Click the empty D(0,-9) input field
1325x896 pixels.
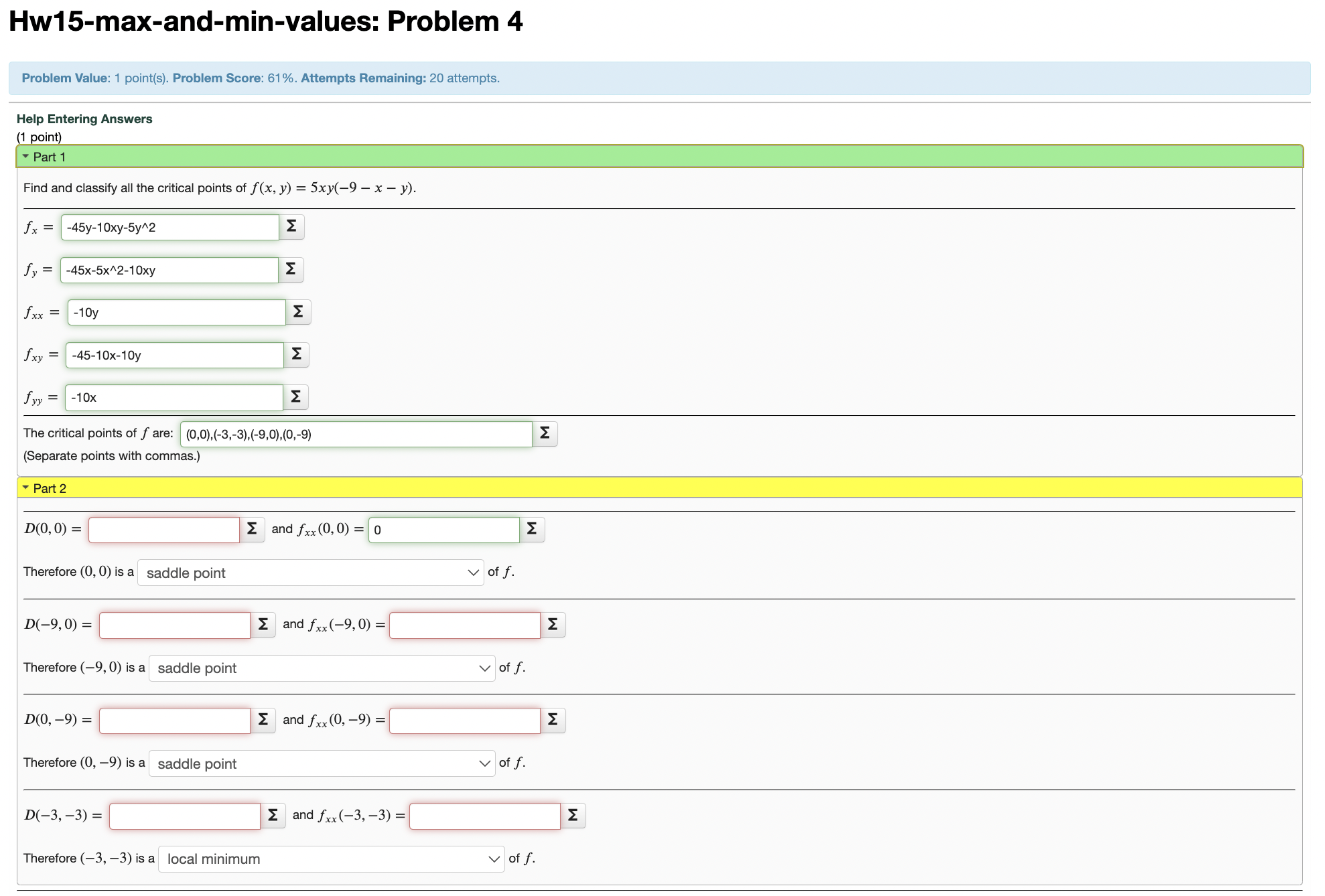point(173,720)
